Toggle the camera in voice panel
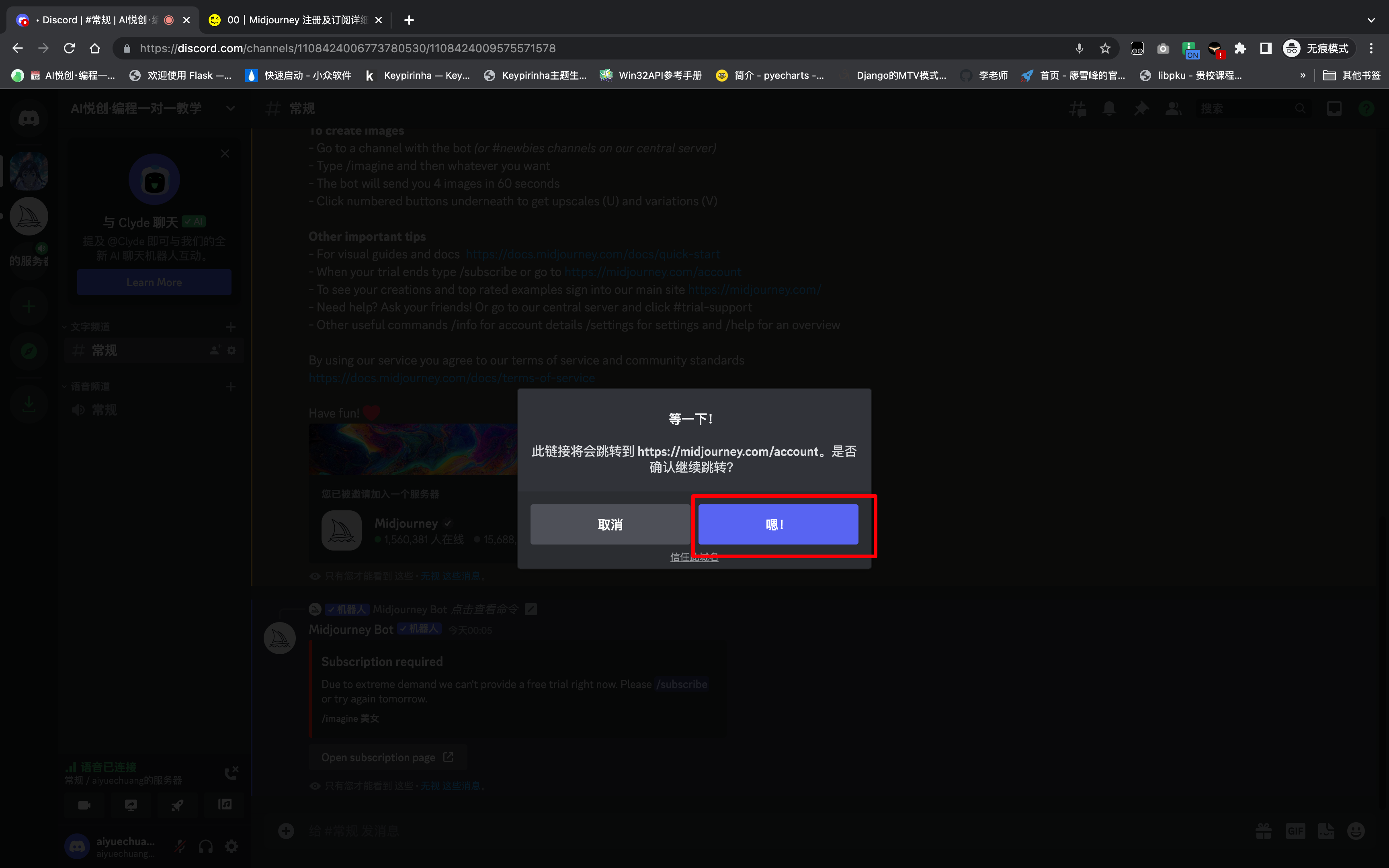 click(x=84, y=805)
